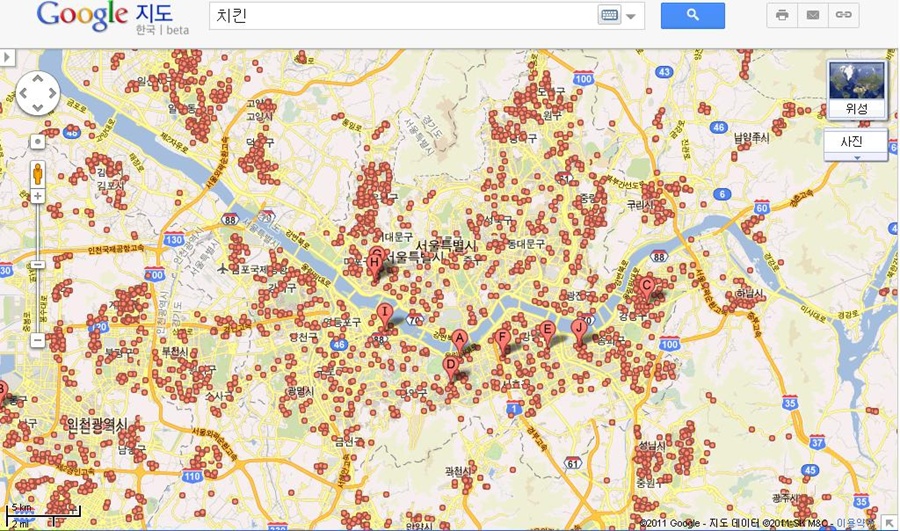Pan map down with the down arrow
Screen dimensions: 900x531
[x=37, y=107]
